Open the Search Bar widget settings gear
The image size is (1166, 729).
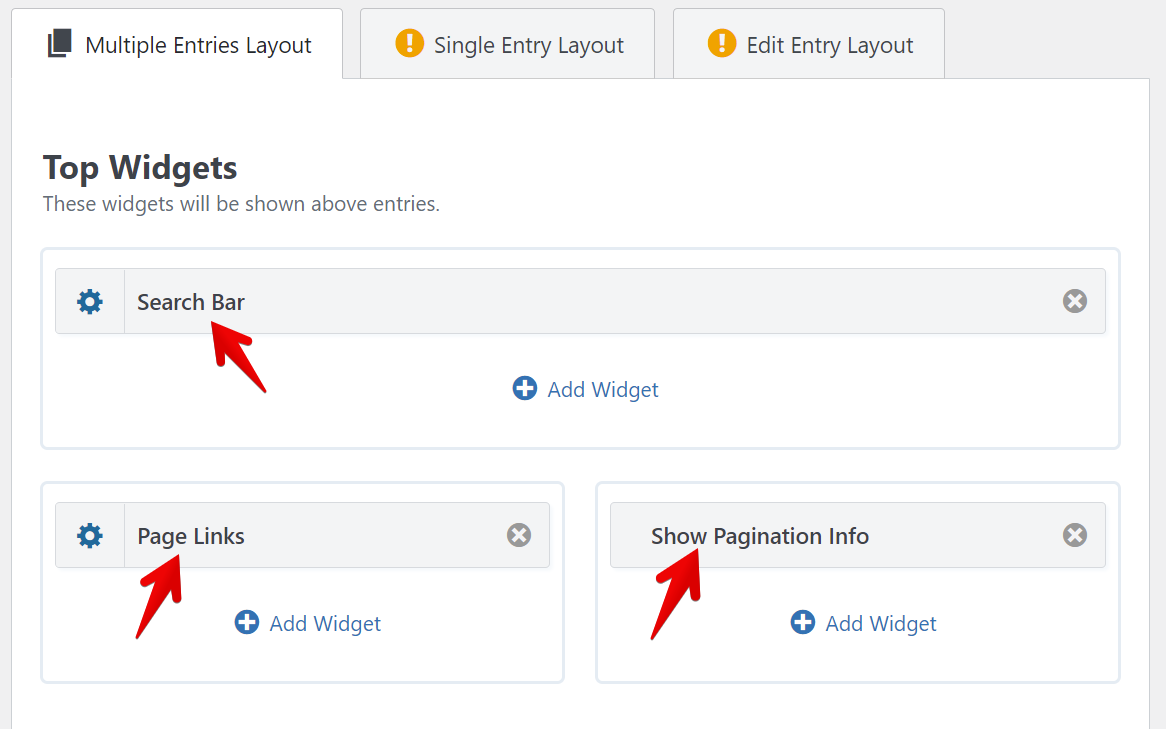[90, 301]
